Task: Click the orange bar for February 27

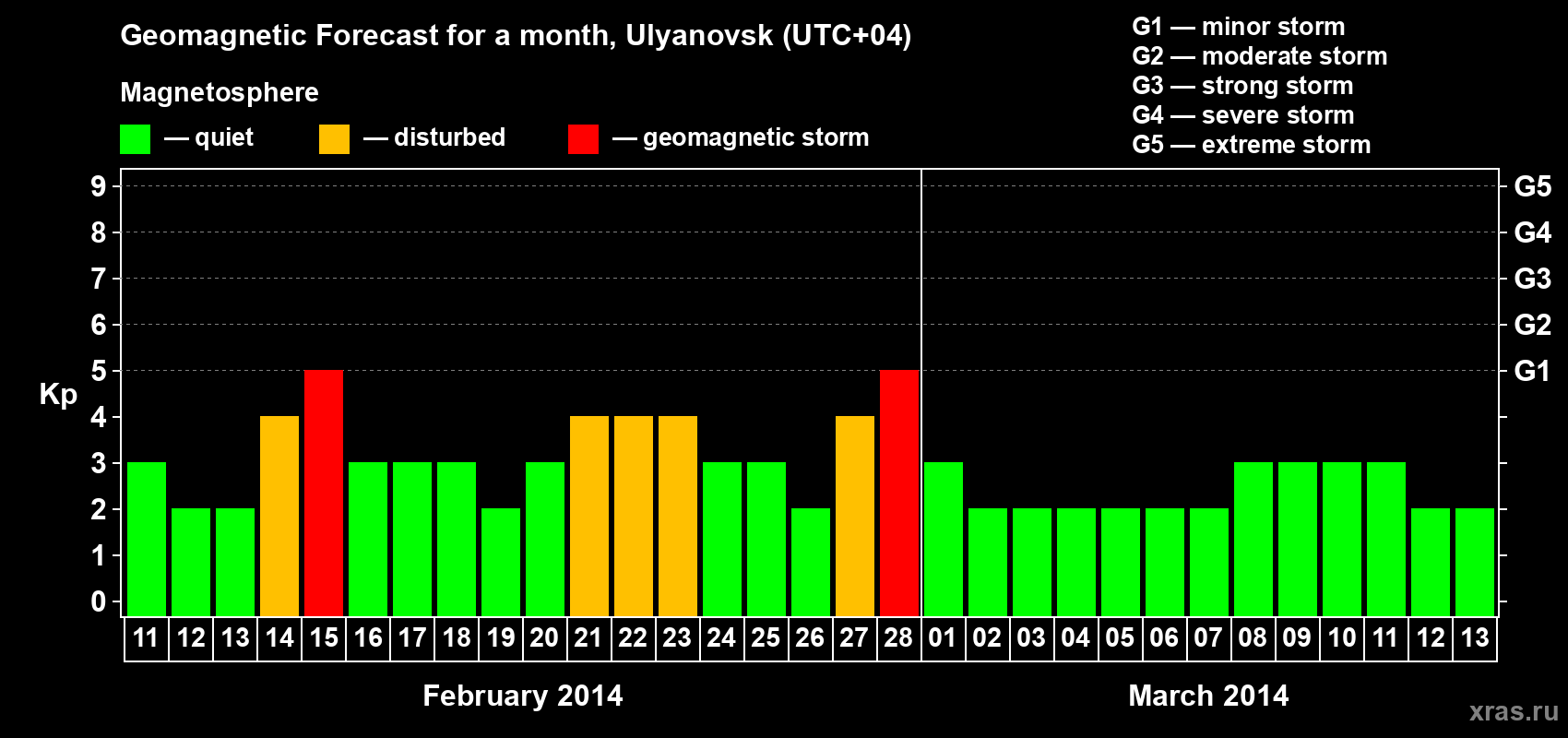Action: [x=855, y=516]
